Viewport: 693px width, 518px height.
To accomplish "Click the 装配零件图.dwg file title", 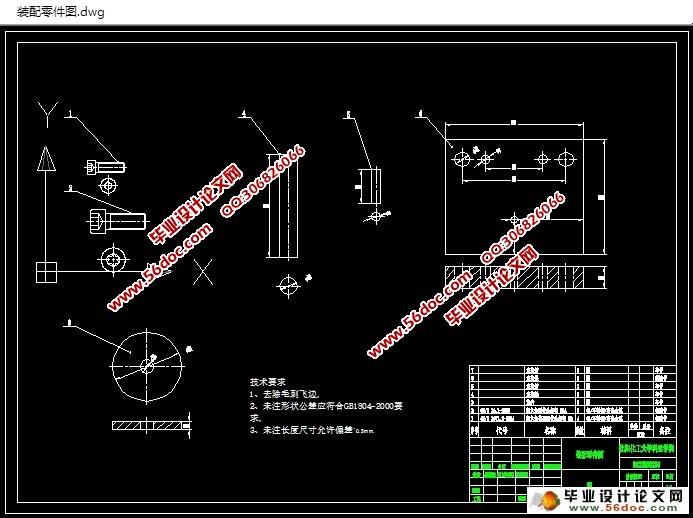I will point(60,12).
